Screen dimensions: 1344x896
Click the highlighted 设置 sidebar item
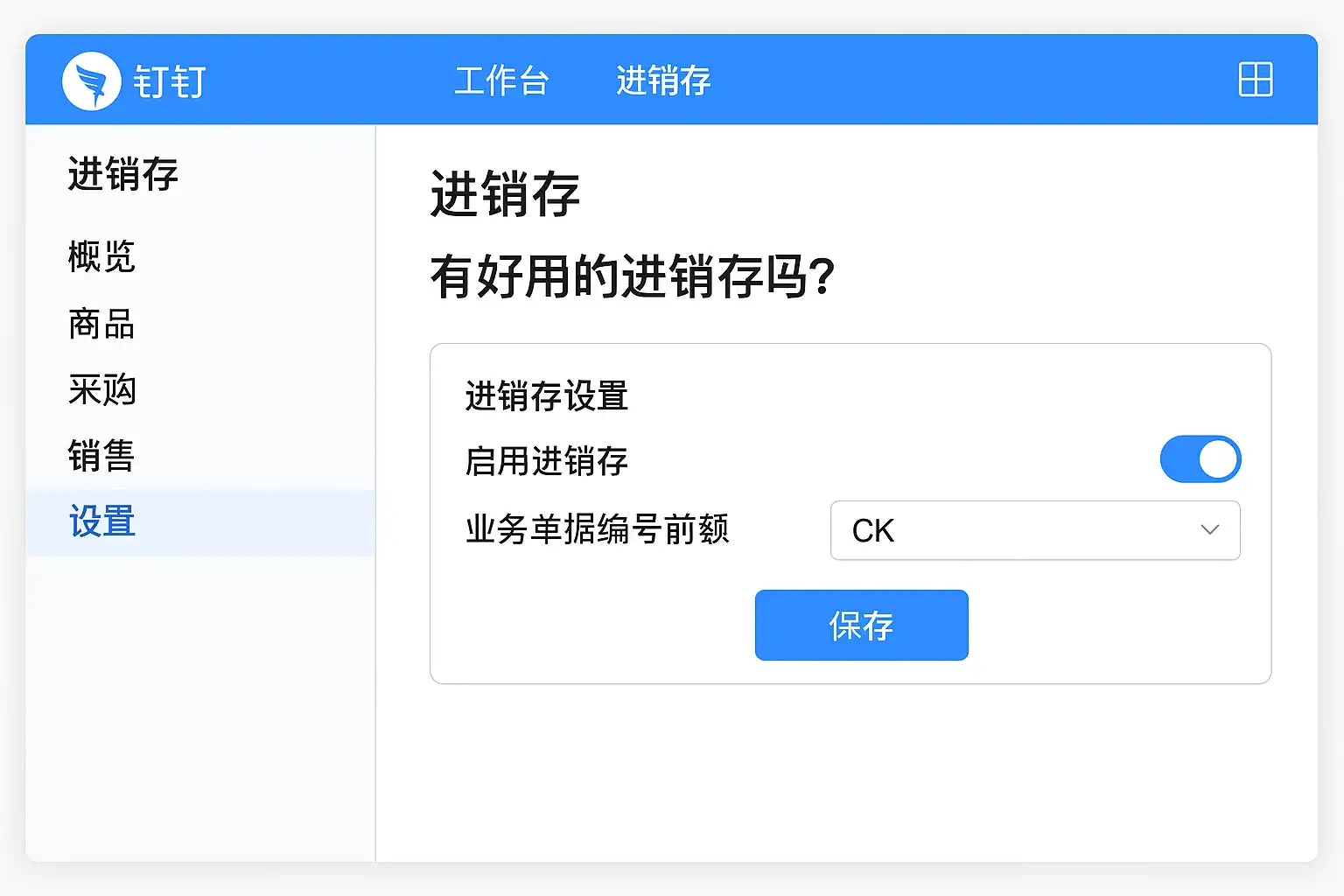click(x=101, y=522)
